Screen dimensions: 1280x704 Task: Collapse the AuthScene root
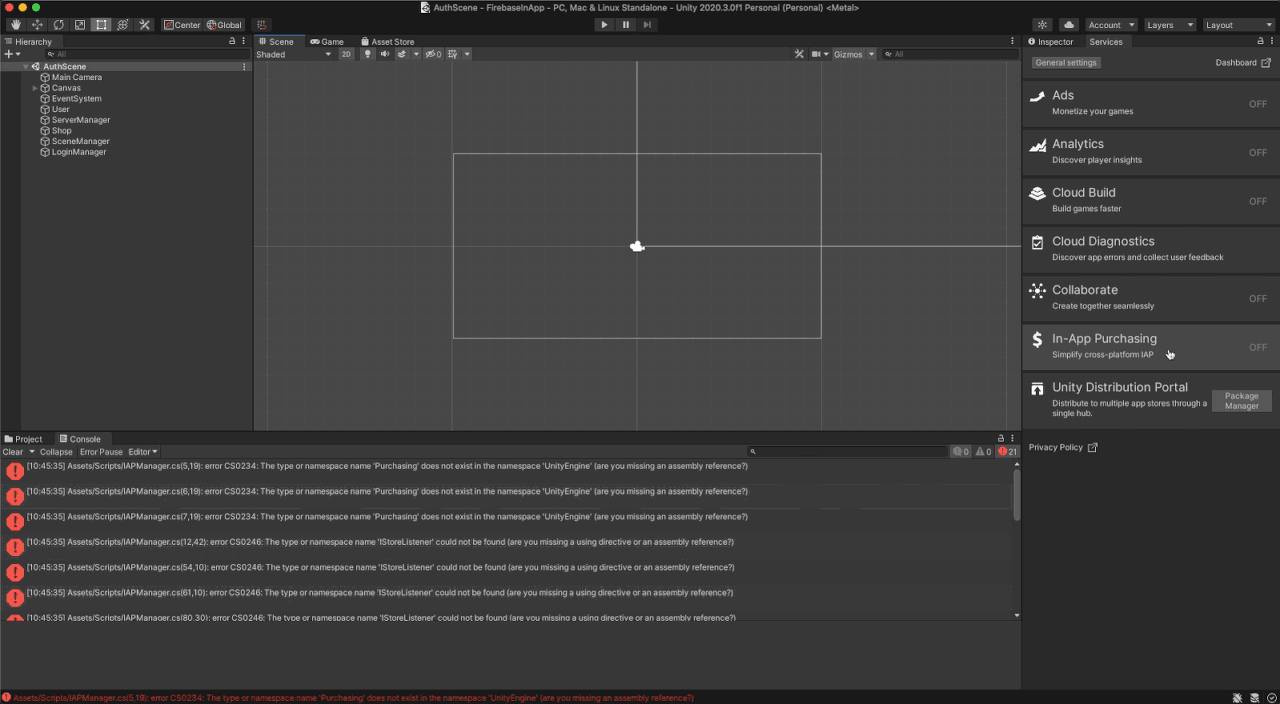click(26, 67)
